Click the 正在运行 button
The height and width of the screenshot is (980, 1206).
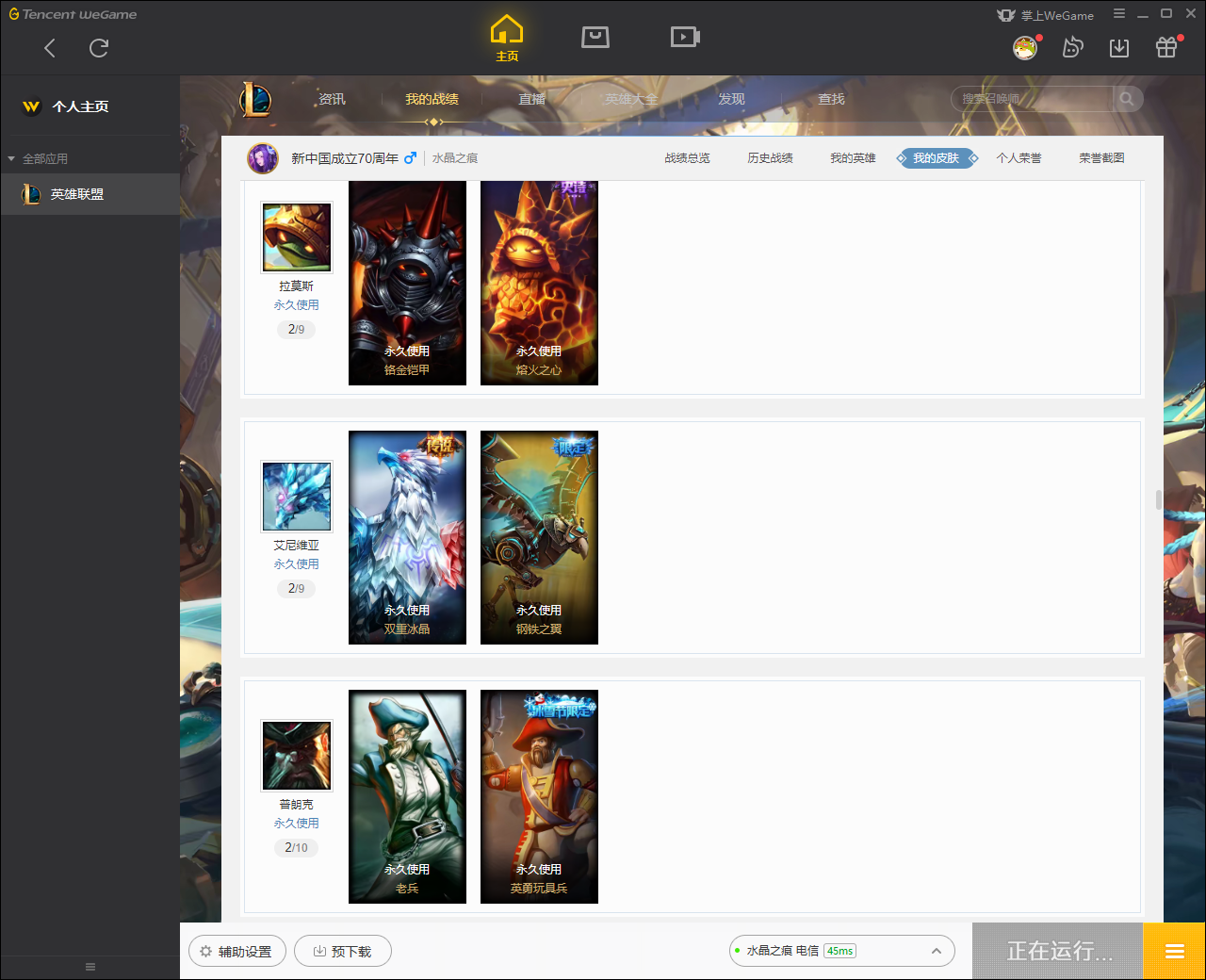pos(1058,952)
